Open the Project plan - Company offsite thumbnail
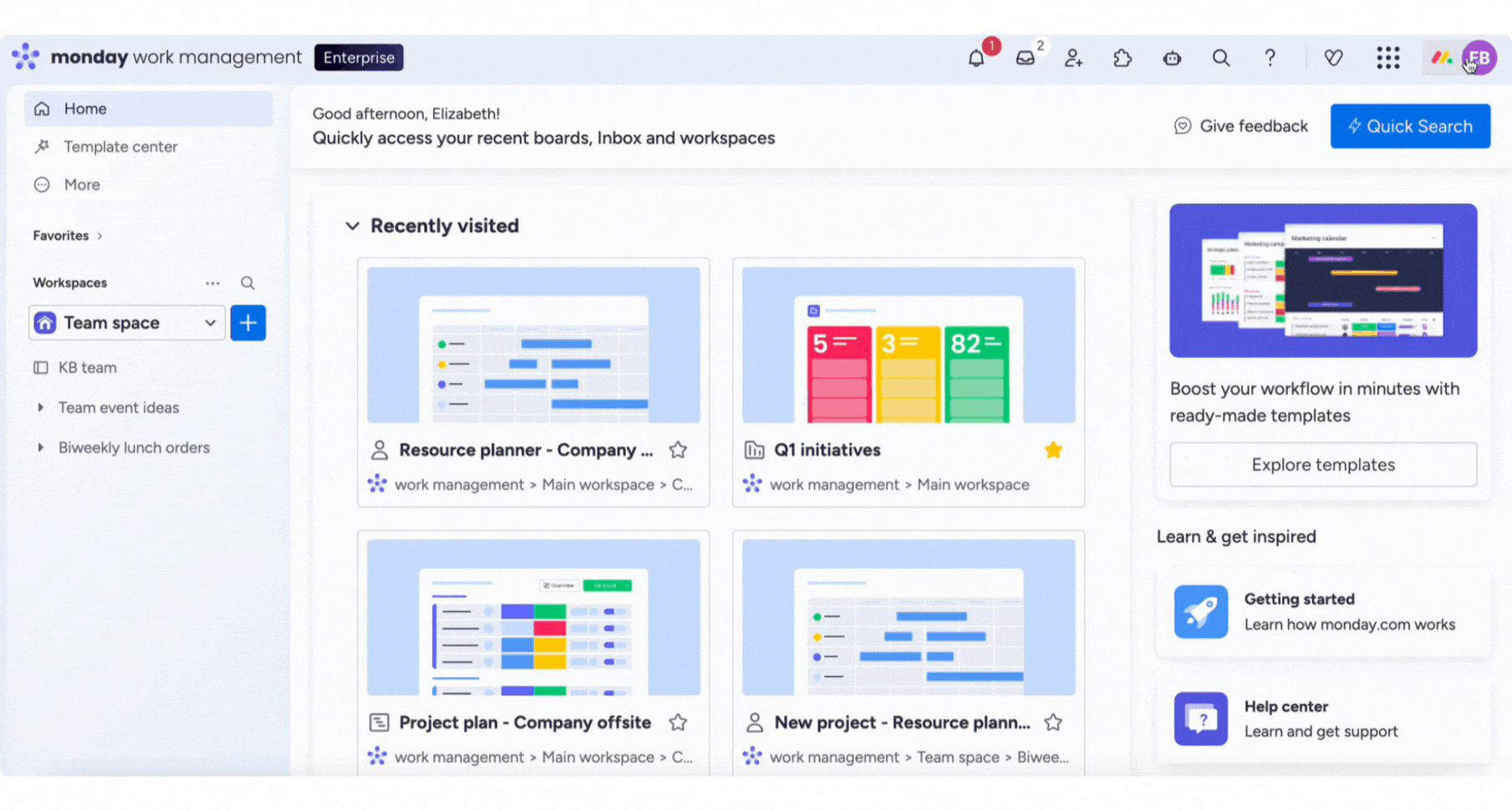Viewport: 1512px width, 811px height. [533, 617]
